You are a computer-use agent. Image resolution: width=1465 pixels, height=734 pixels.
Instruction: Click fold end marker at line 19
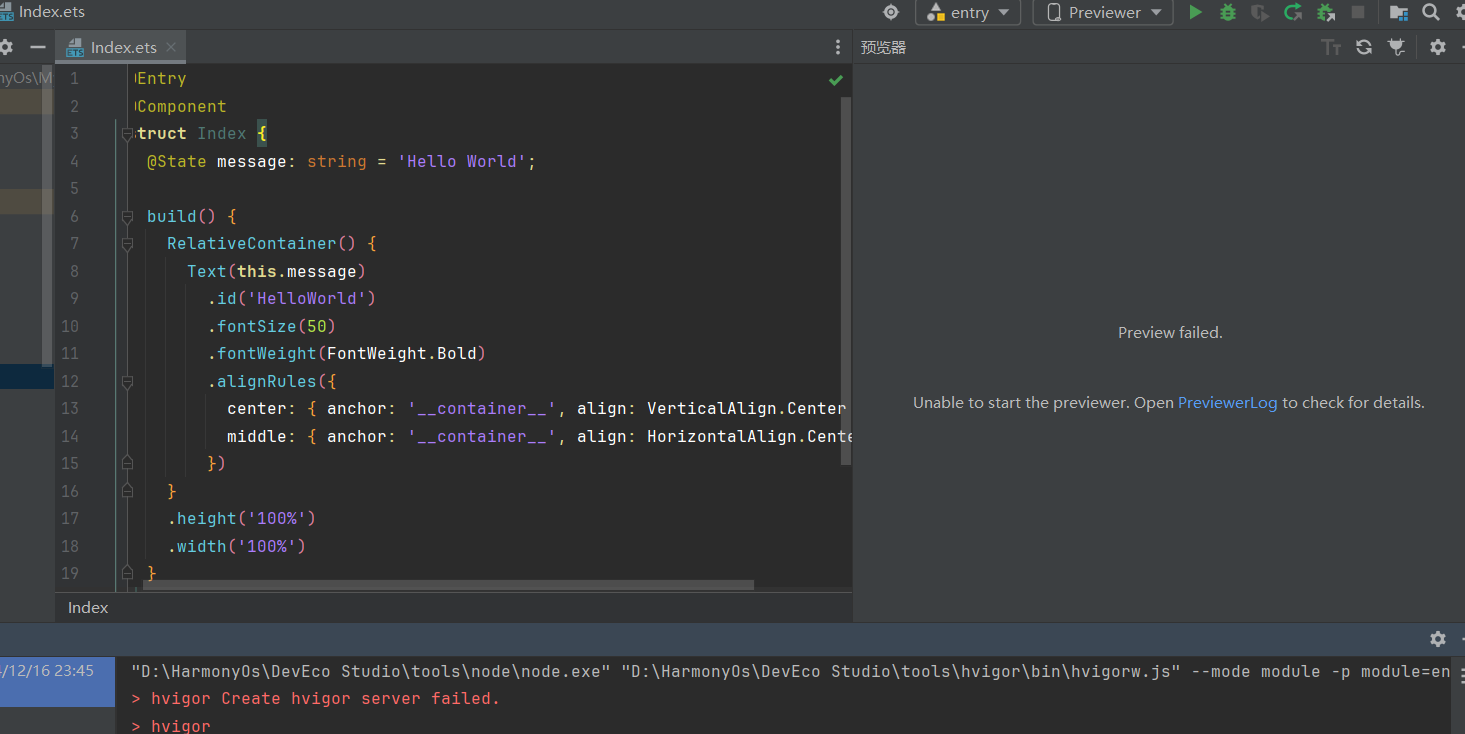coord(127,573)
